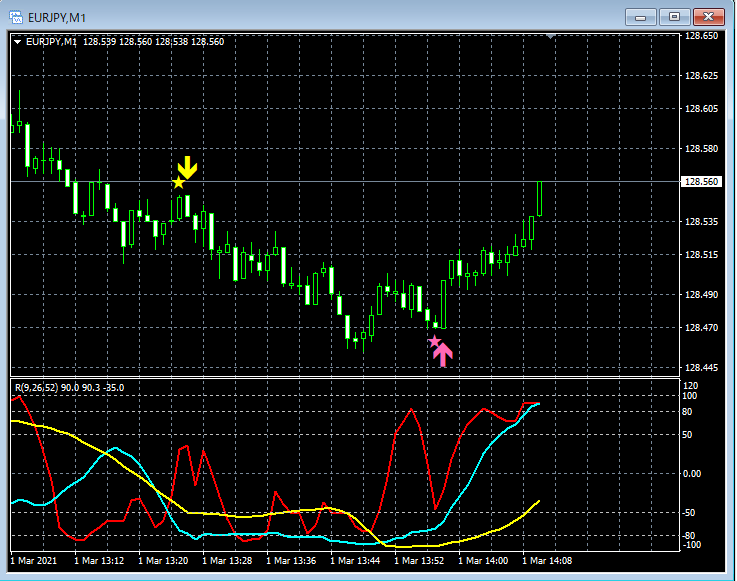Click the 128.470 price scale label

(x=701, y=327)
